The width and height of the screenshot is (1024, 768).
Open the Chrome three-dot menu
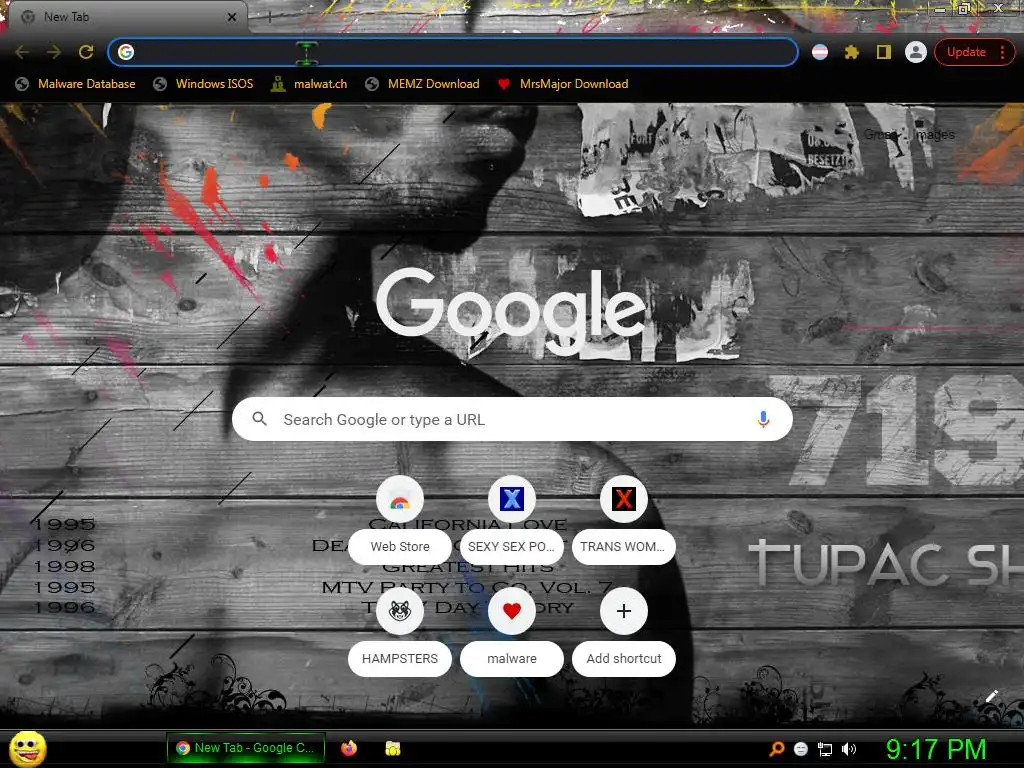click(x=1002, y=52)
